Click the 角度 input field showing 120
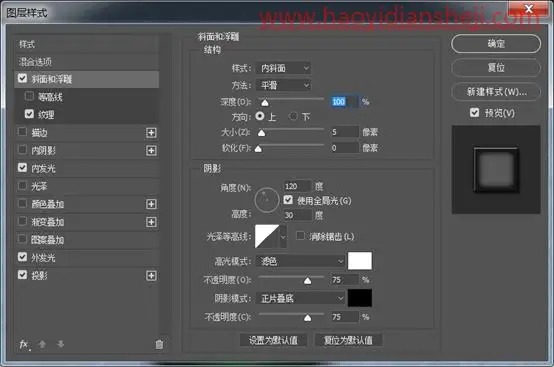The width and height of the screenshot is (554, 367). click(297, 186)
